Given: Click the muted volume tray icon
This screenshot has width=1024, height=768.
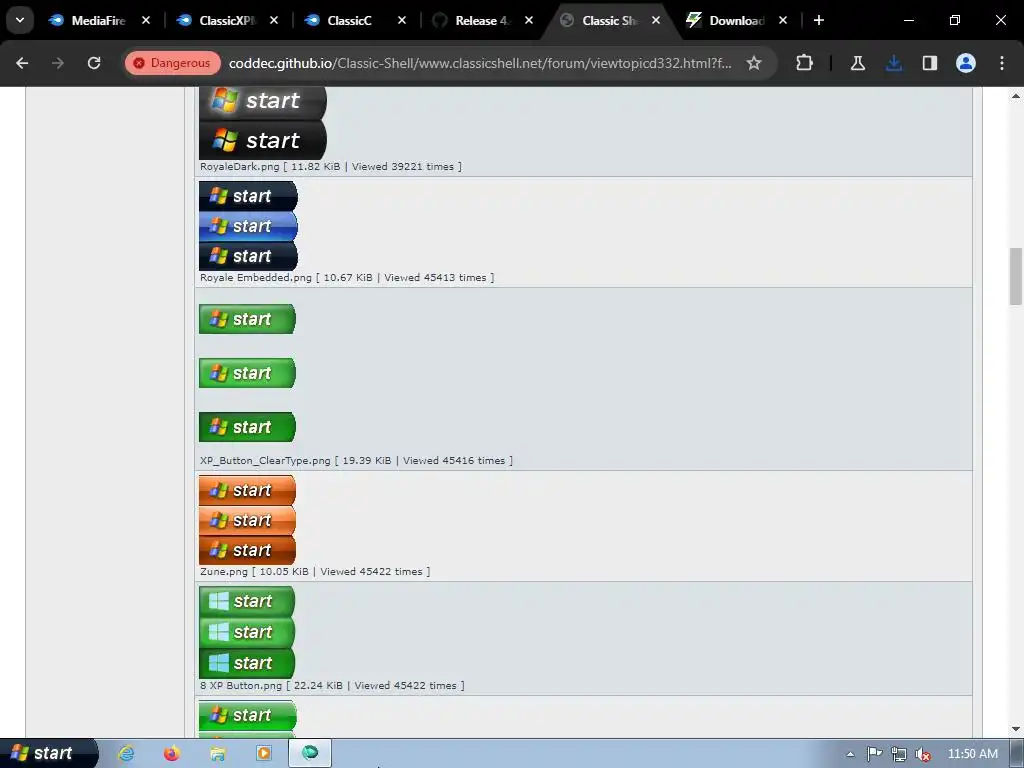Looking at the screenshot, I should 923,754.
